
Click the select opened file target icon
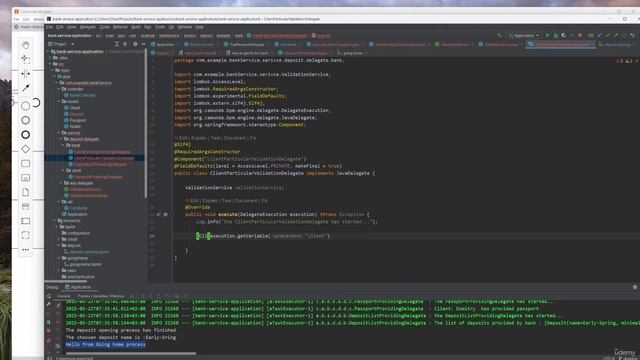point(117,44)
